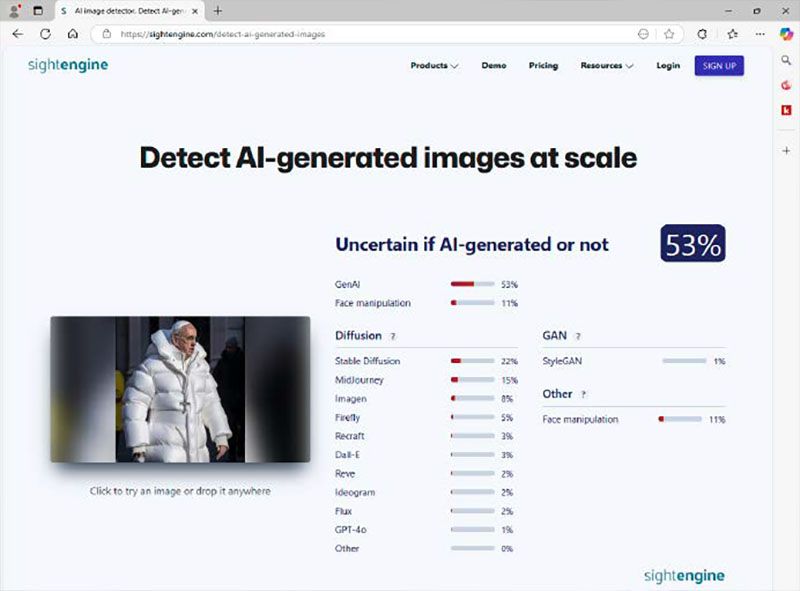The image size is (800, 591).
Task: Click the 'StyleGAN' row label
Action: click(562, 361)
